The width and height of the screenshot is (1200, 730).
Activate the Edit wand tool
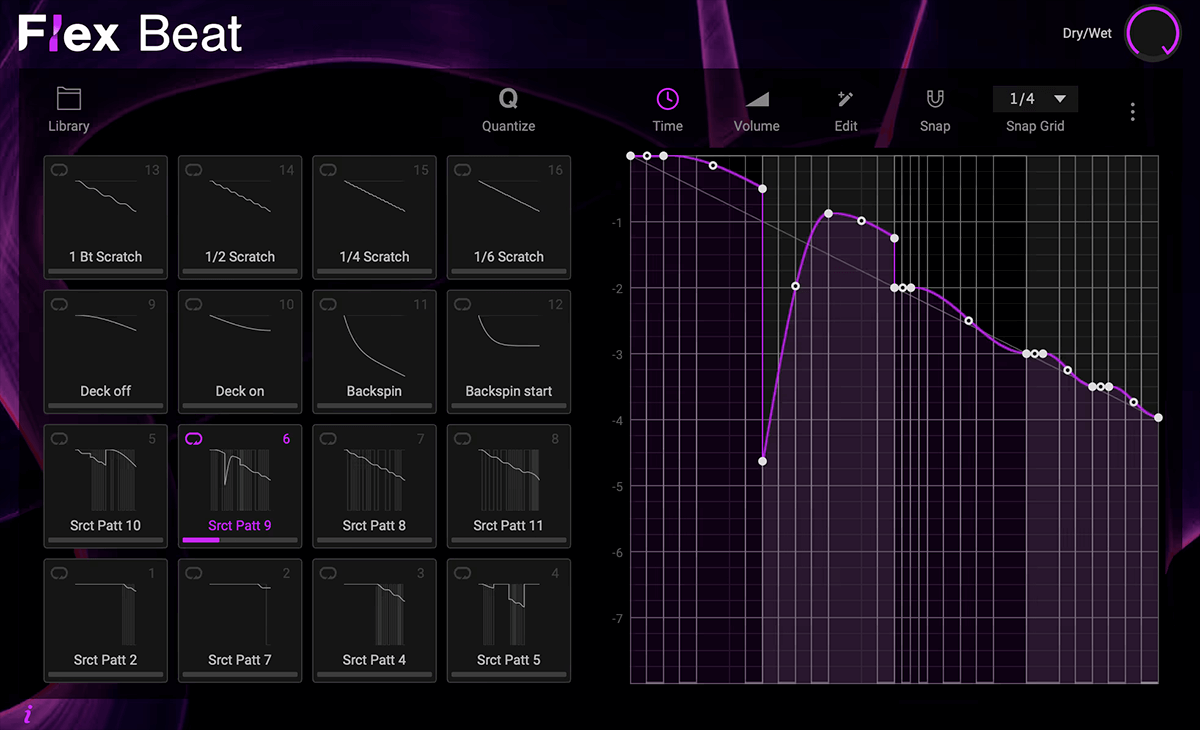[x=846, y=99]
